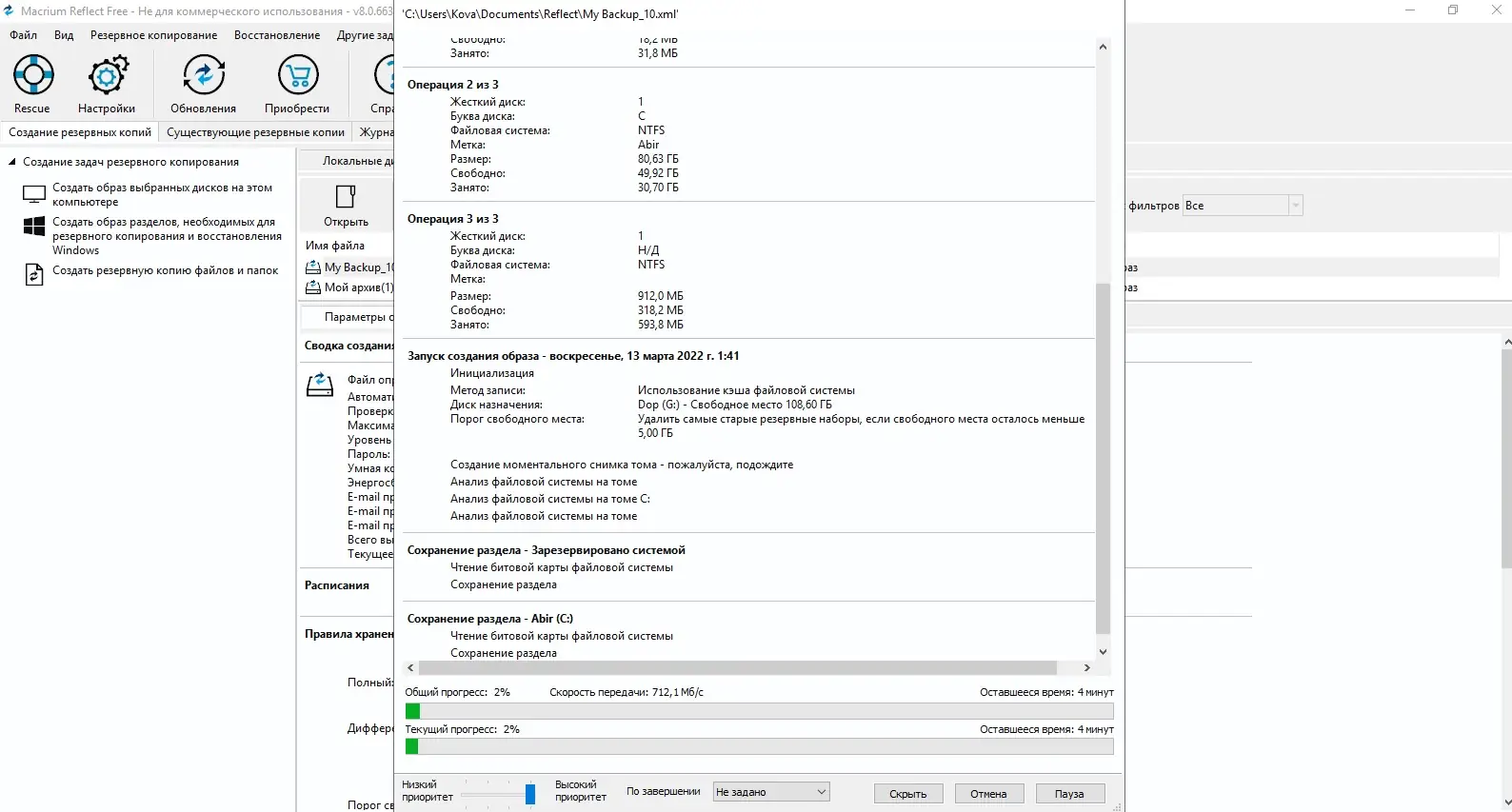Click the 'Операция 3 из 3' heading

pos(453,219)
